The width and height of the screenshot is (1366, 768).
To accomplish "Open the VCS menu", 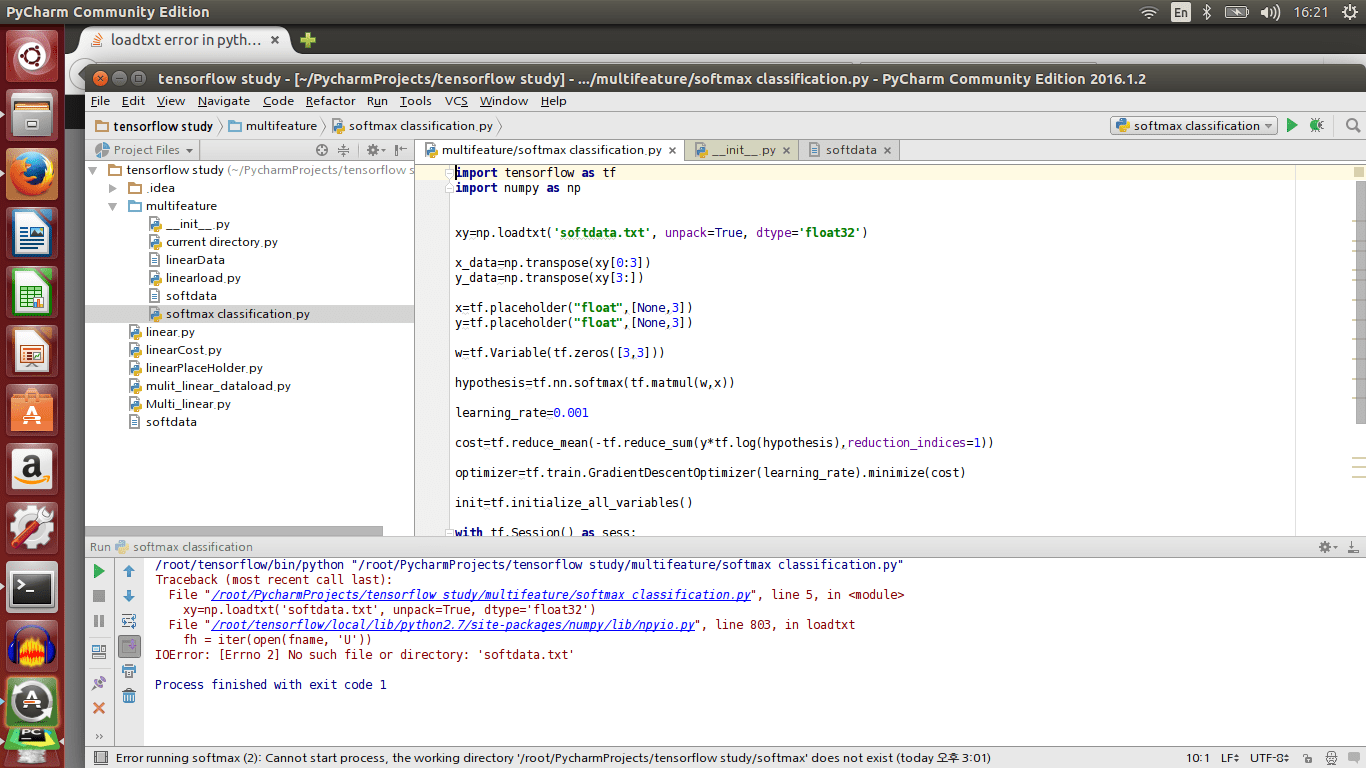I will pyautogui.click(x=455, y=101).
